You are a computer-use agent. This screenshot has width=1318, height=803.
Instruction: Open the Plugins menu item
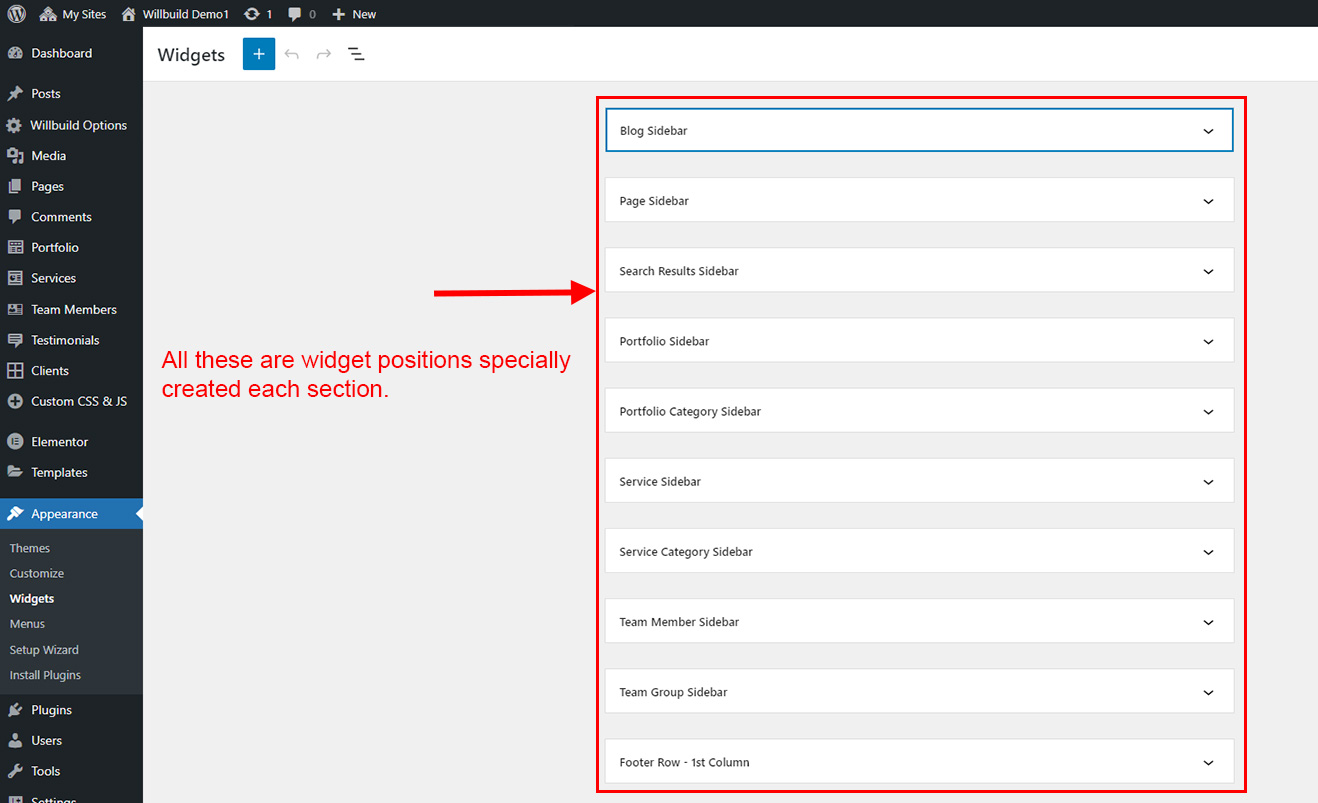click(51, 710)
